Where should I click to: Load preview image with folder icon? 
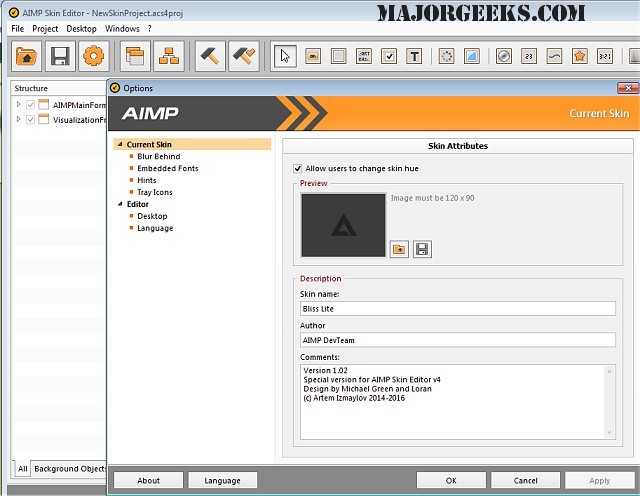(x=399, y=248)
